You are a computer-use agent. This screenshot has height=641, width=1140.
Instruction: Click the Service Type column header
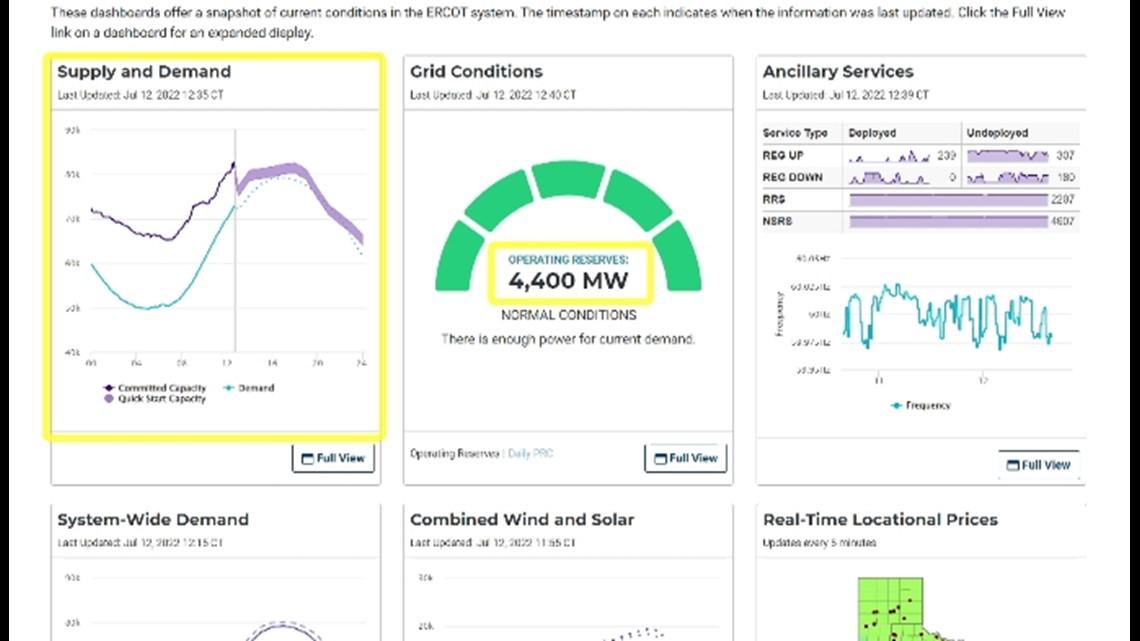point(796,133)
